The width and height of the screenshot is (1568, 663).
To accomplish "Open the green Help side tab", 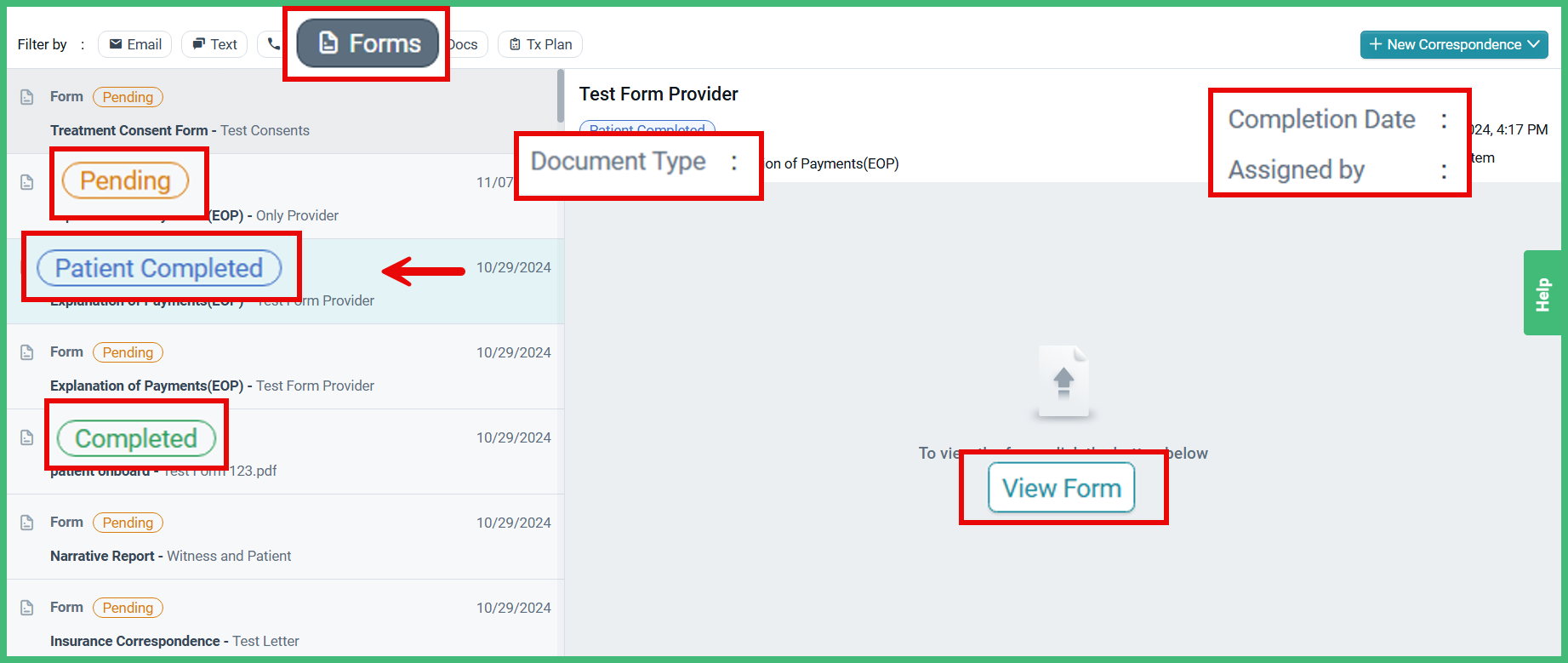I will click(1543, 293).
